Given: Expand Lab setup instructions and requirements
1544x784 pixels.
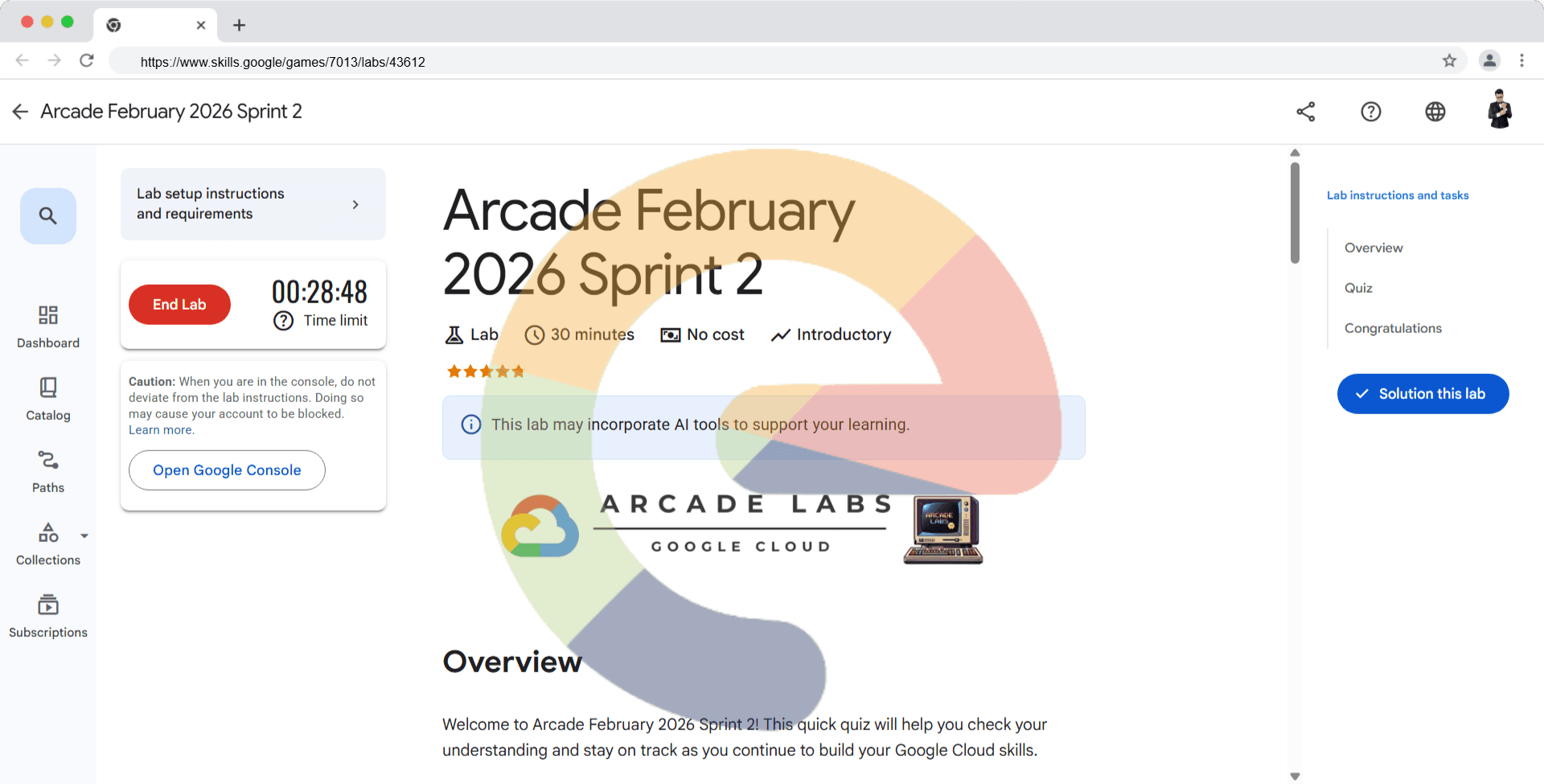Looking at the screenshot, I should (x=253, y=204).
